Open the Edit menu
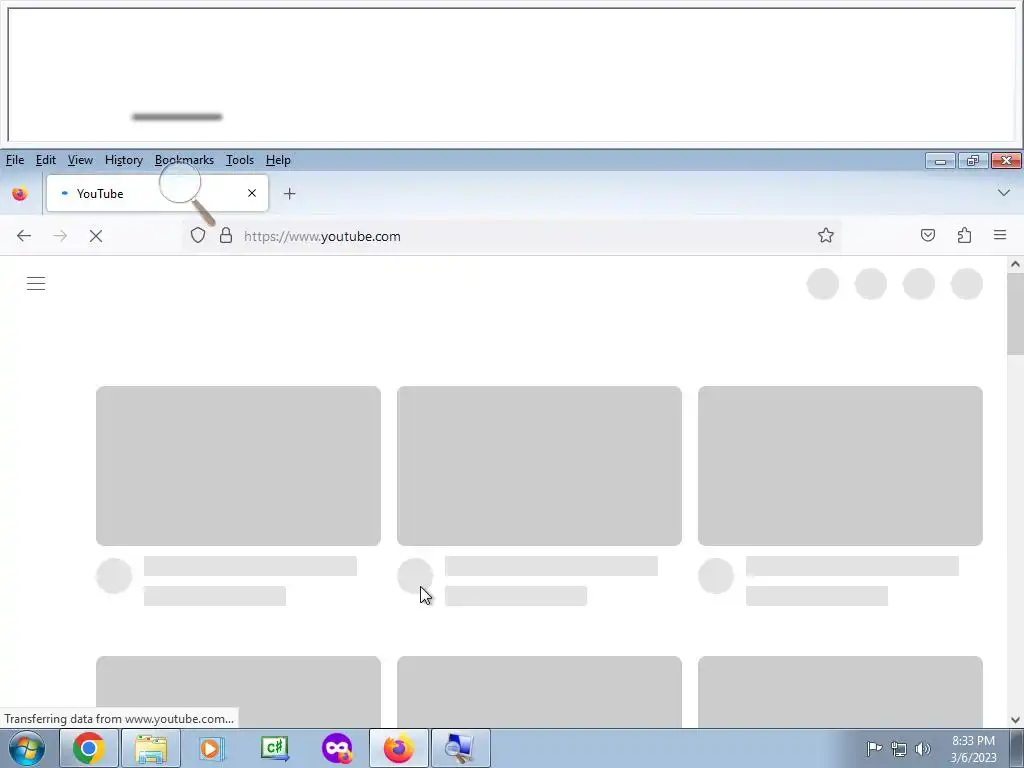The height and width of the screenshot is (768, 1024). point(46,160)
